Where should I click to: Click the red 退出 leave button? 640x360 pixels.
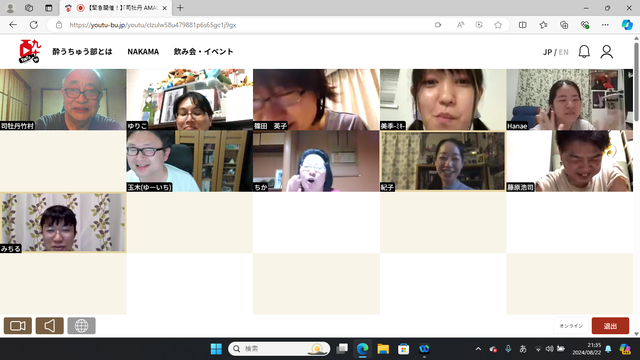pos(610,326)
